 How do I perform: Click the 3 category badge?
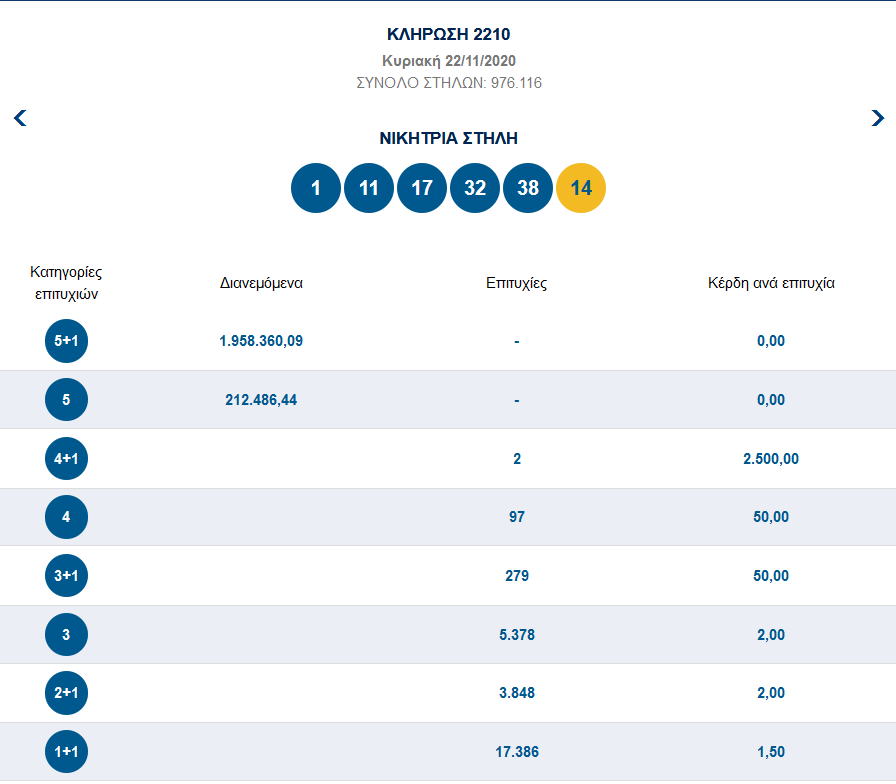click(67, 634)
